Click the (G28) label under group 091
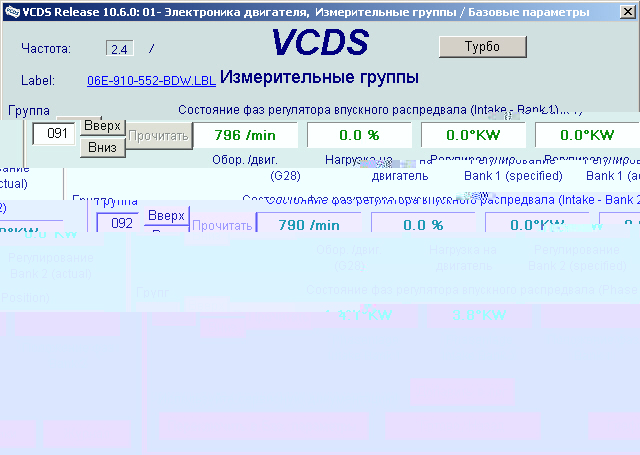The image size is (640, 455). 285,176
